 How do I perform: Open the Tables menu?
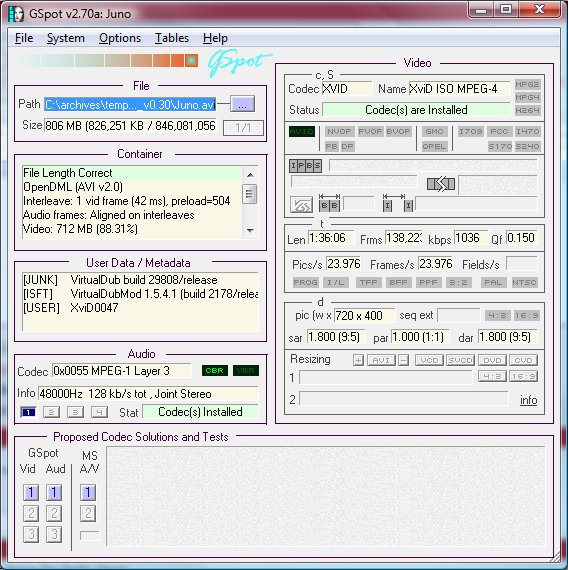(172, 38)
